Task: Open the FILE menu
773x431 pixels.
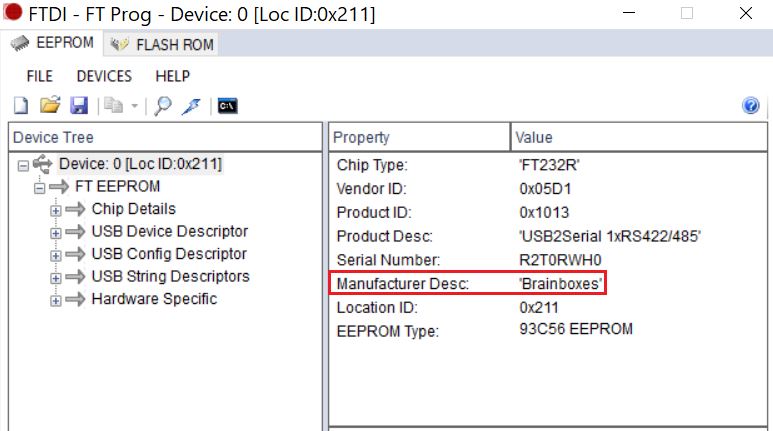Action: click(40, 76)
